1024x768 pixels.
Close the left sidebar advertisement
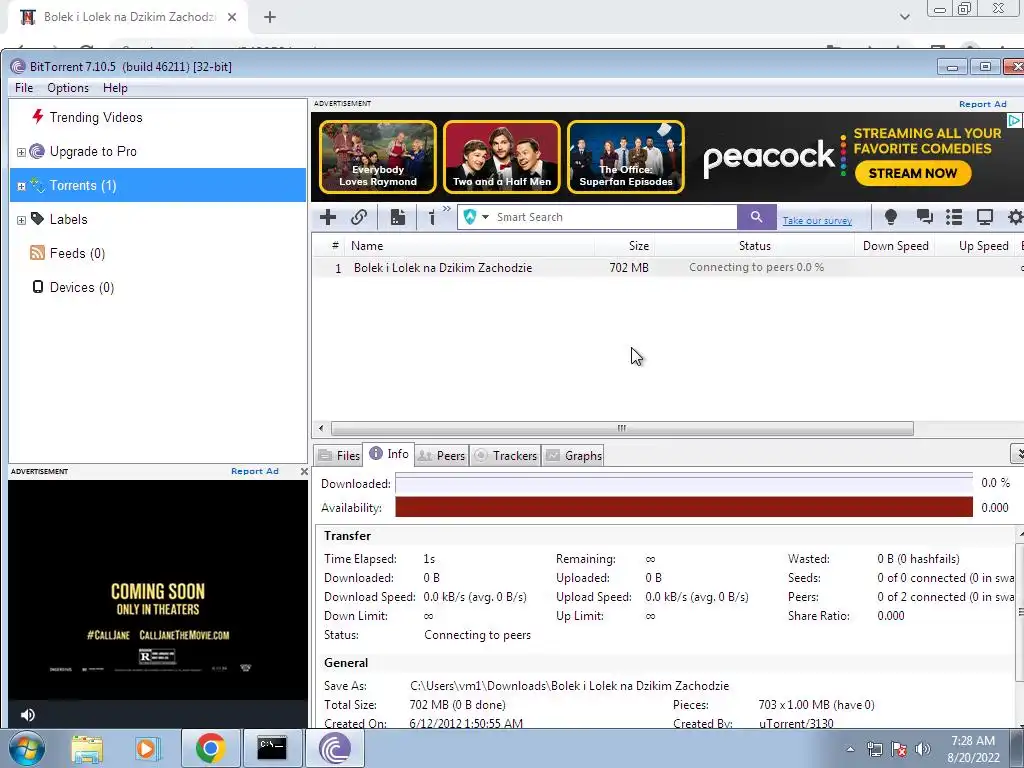click(x=304, y=471)
